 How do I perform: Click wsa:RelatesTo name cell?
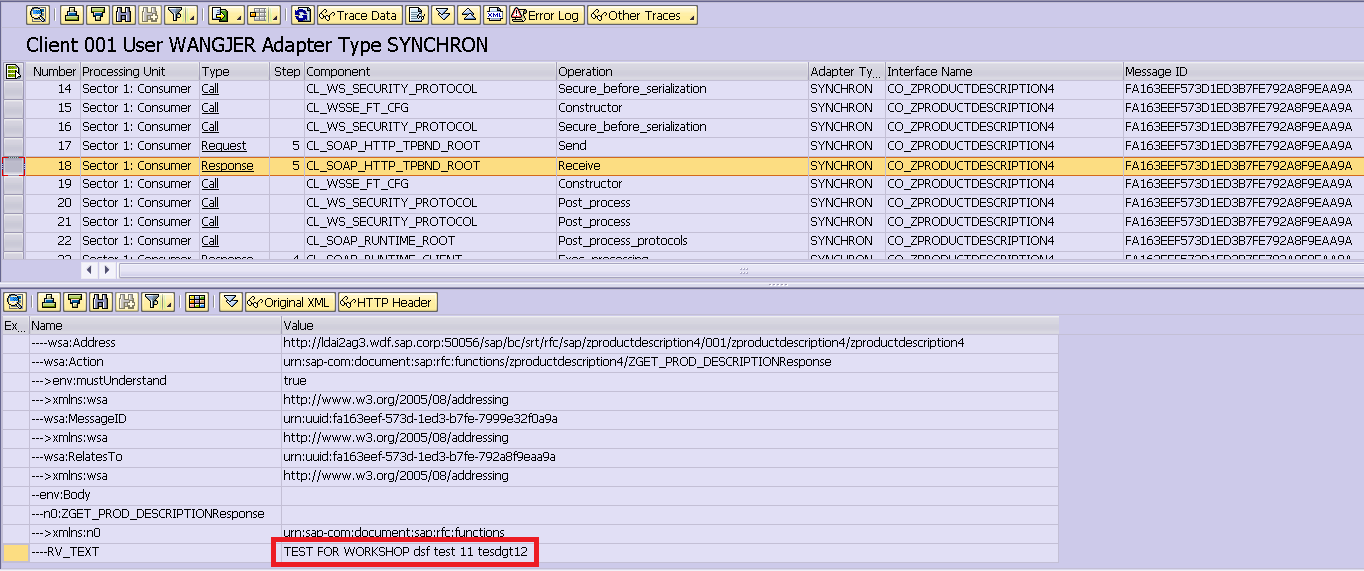click(155, 457)
